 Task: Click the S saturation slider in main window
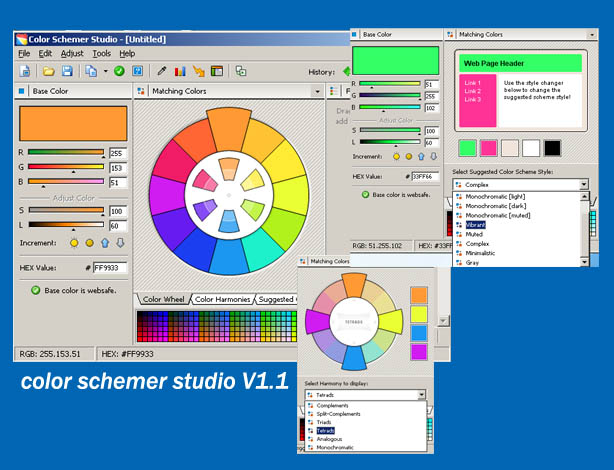66,210
